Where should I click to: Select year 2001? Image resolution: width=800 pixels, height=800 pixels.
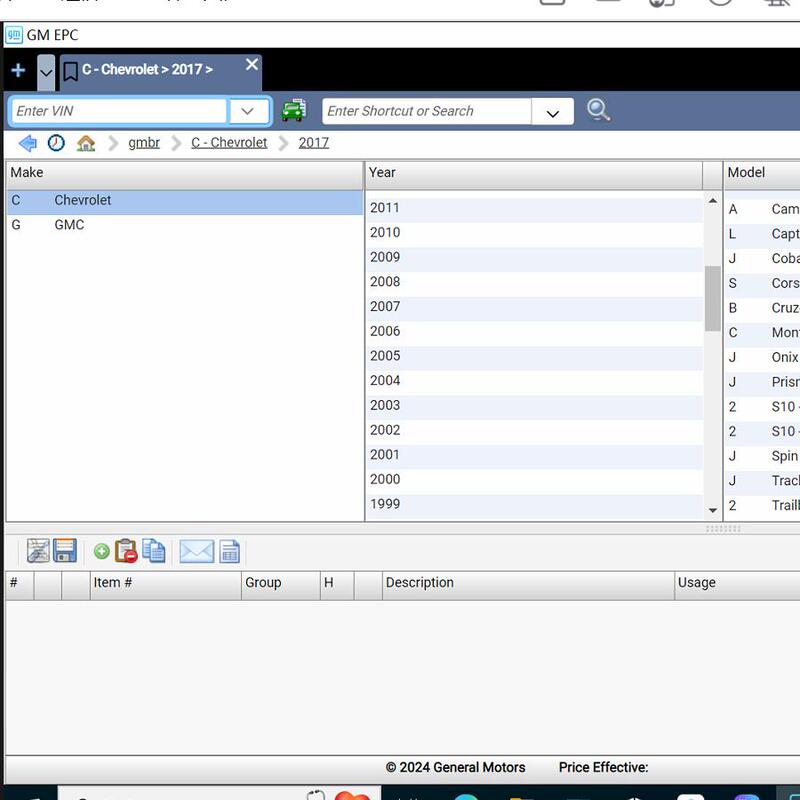(535, 455)
